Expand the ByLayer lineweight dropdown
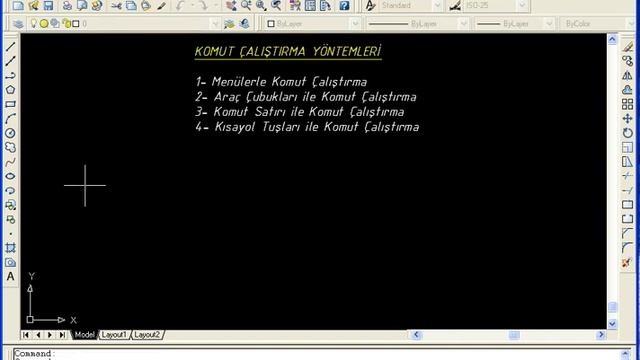This screenshot has height=360, width=640. [549, 24]
